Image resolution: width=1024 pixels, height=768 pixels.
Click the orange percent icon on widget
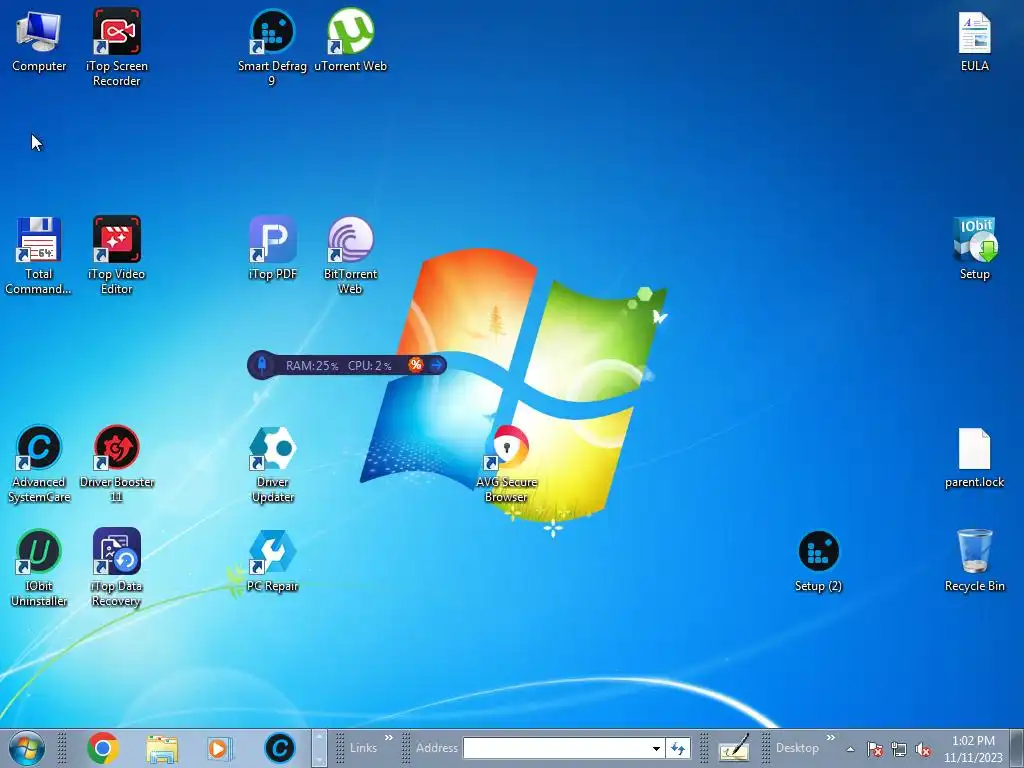click(415, 364)
